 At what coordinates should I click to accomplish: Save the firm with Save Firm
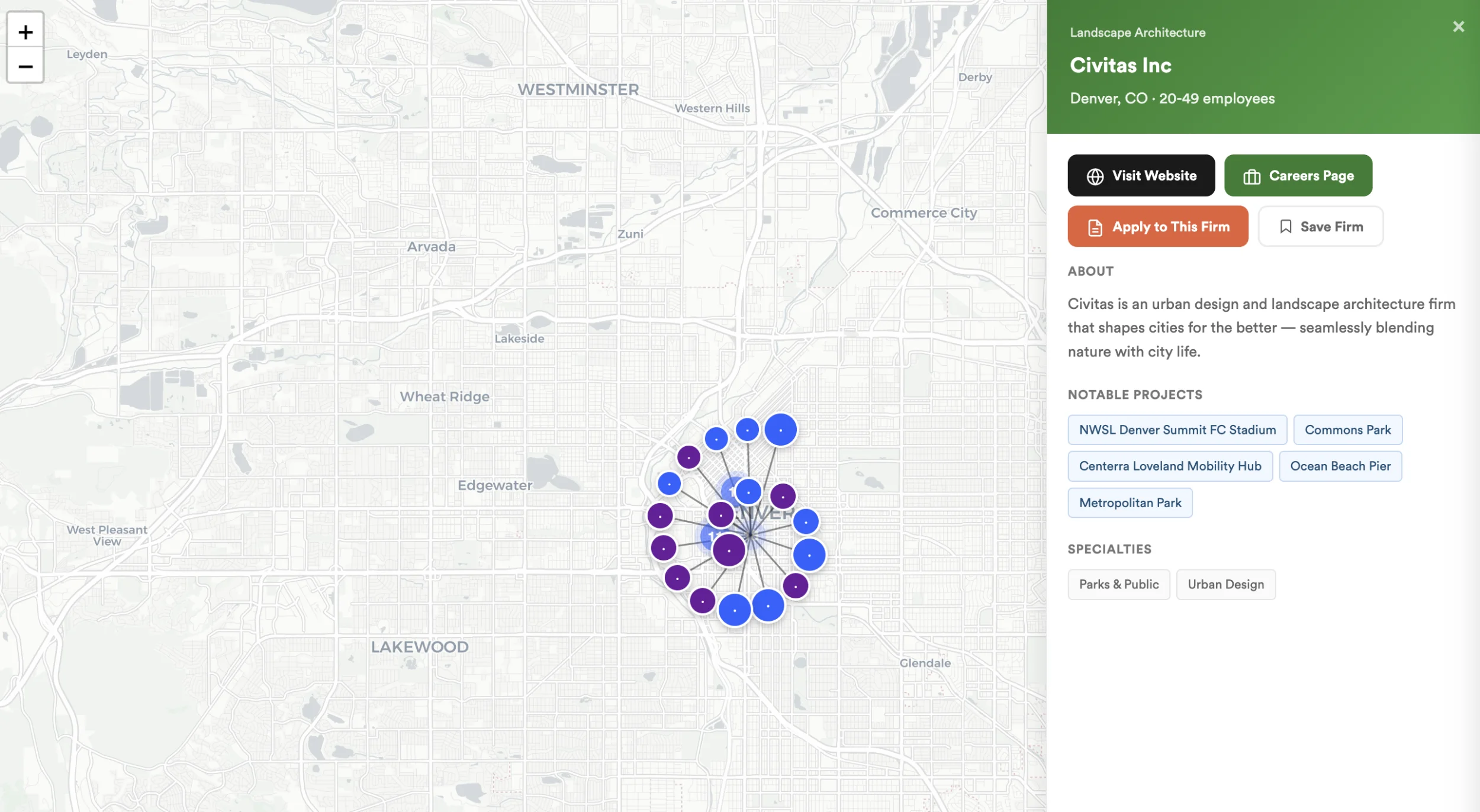coord(1321,227)
